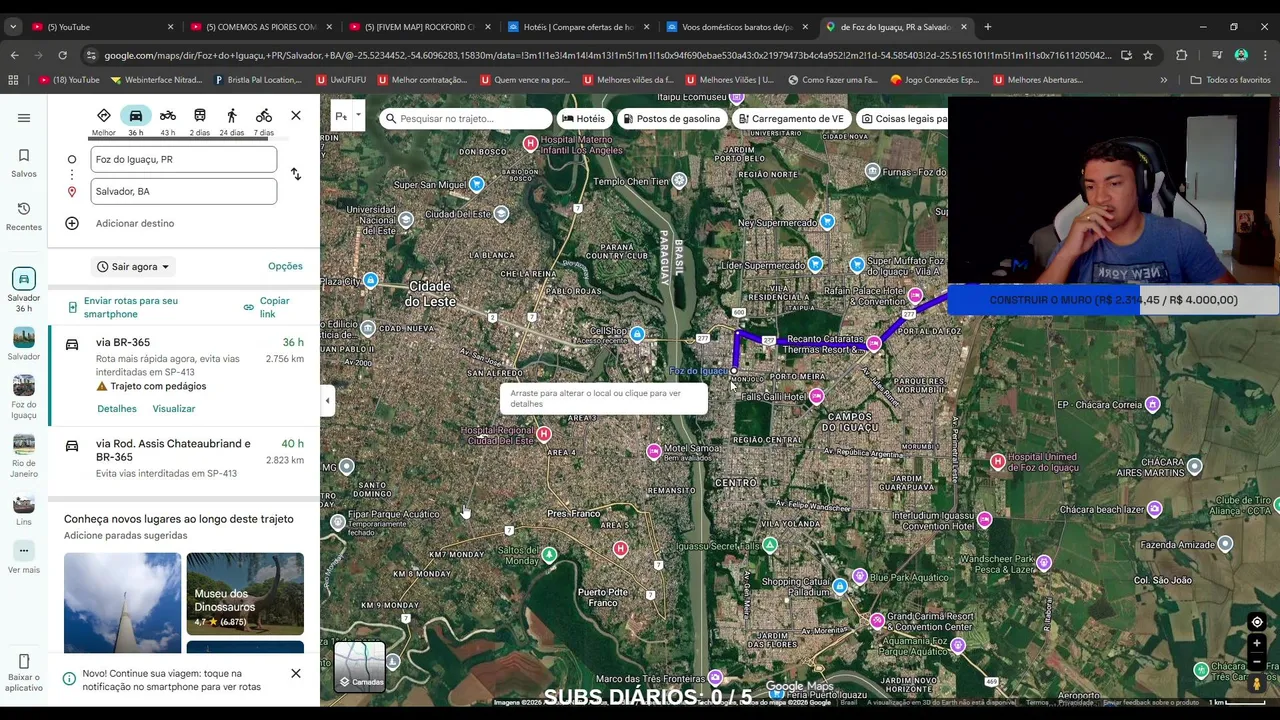
Task: Expand hidden bookmarks chevron
Action: pyautogui.click(x=1163, y=80)
